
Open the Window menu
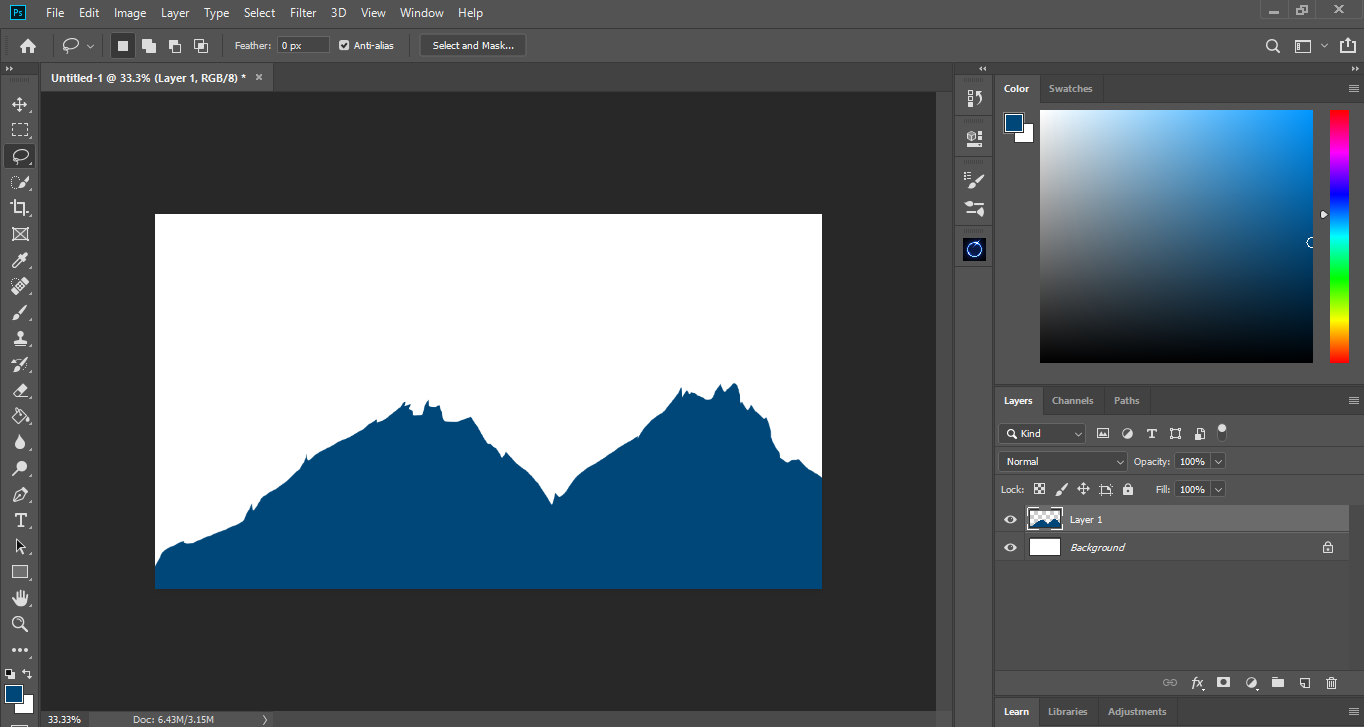point(421,13)
